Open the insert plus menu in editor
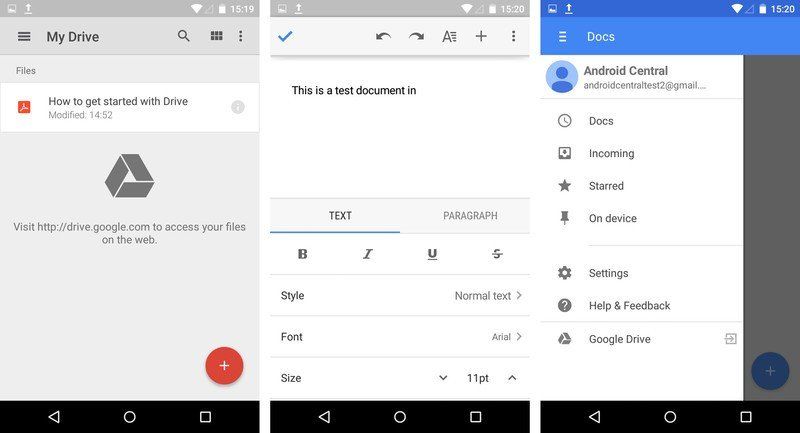This screenshot has width=800, height=433. [x=481, y=36]
